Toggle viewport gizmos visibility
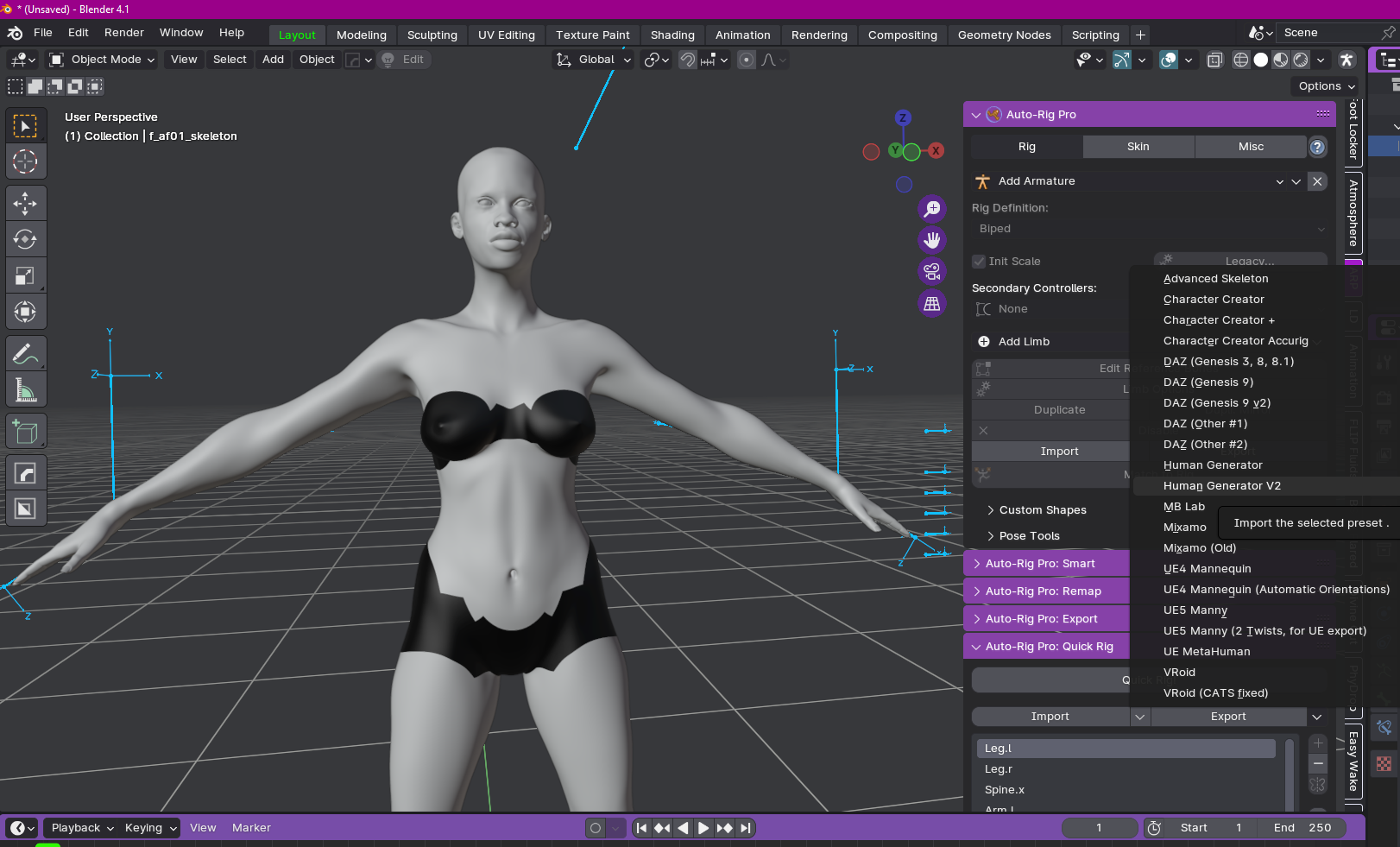This screenshot has width=1400, height=847. tap(1122, 60)
